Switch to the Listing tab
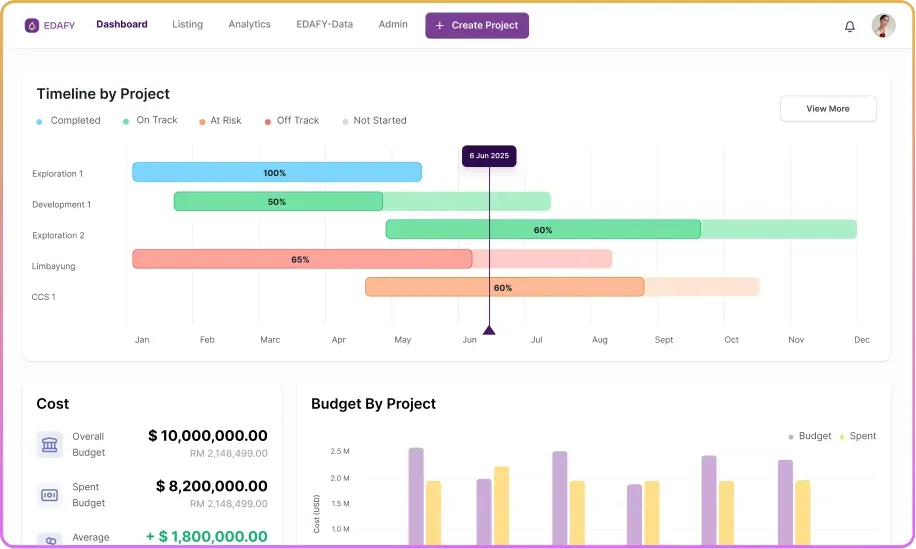Screen dimensions: 916x549 click(x=187, y=25)
